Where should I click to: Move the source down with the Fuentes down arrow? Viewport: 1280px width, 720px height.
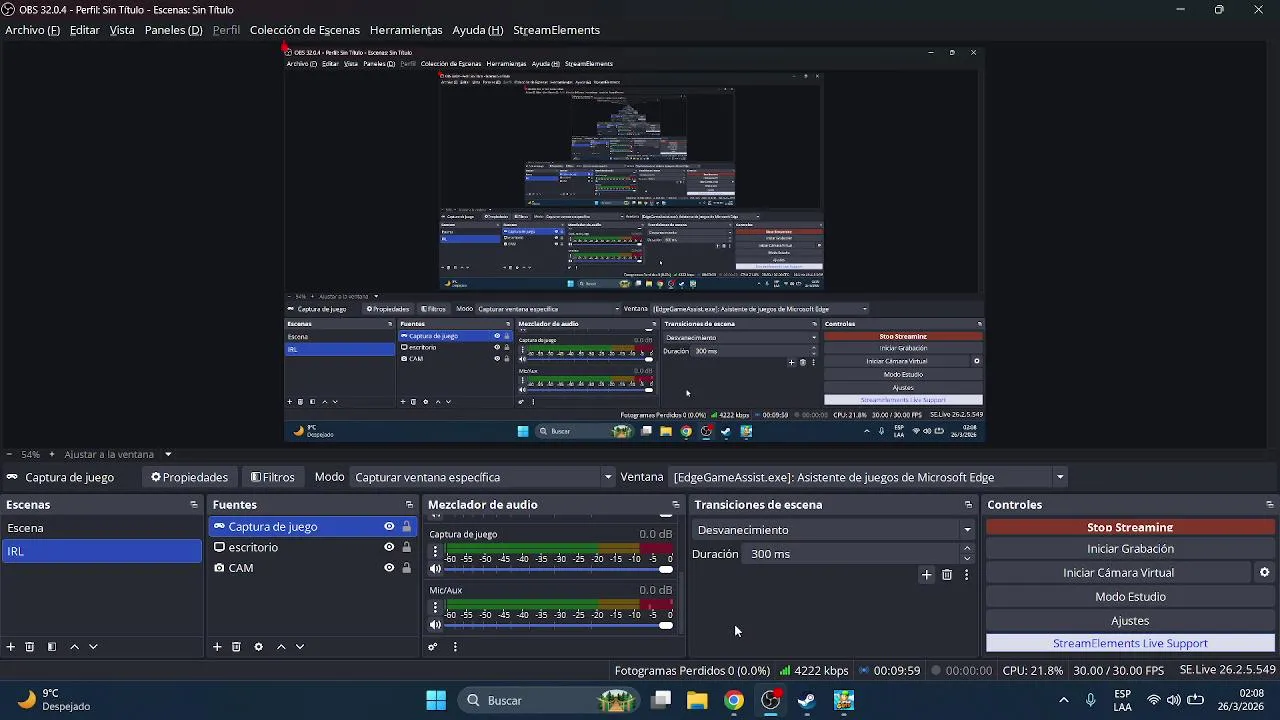299,647
